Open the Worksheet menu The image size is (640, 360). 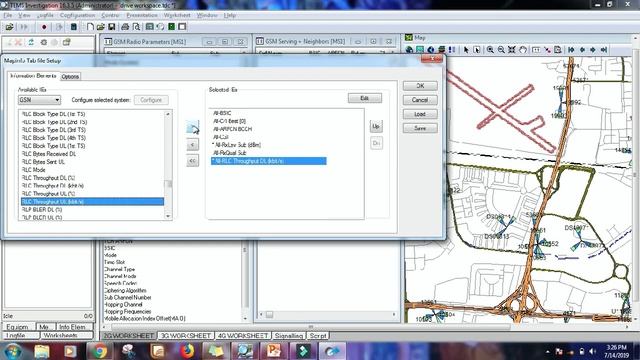pyautogui.click(x=177, y=15)
